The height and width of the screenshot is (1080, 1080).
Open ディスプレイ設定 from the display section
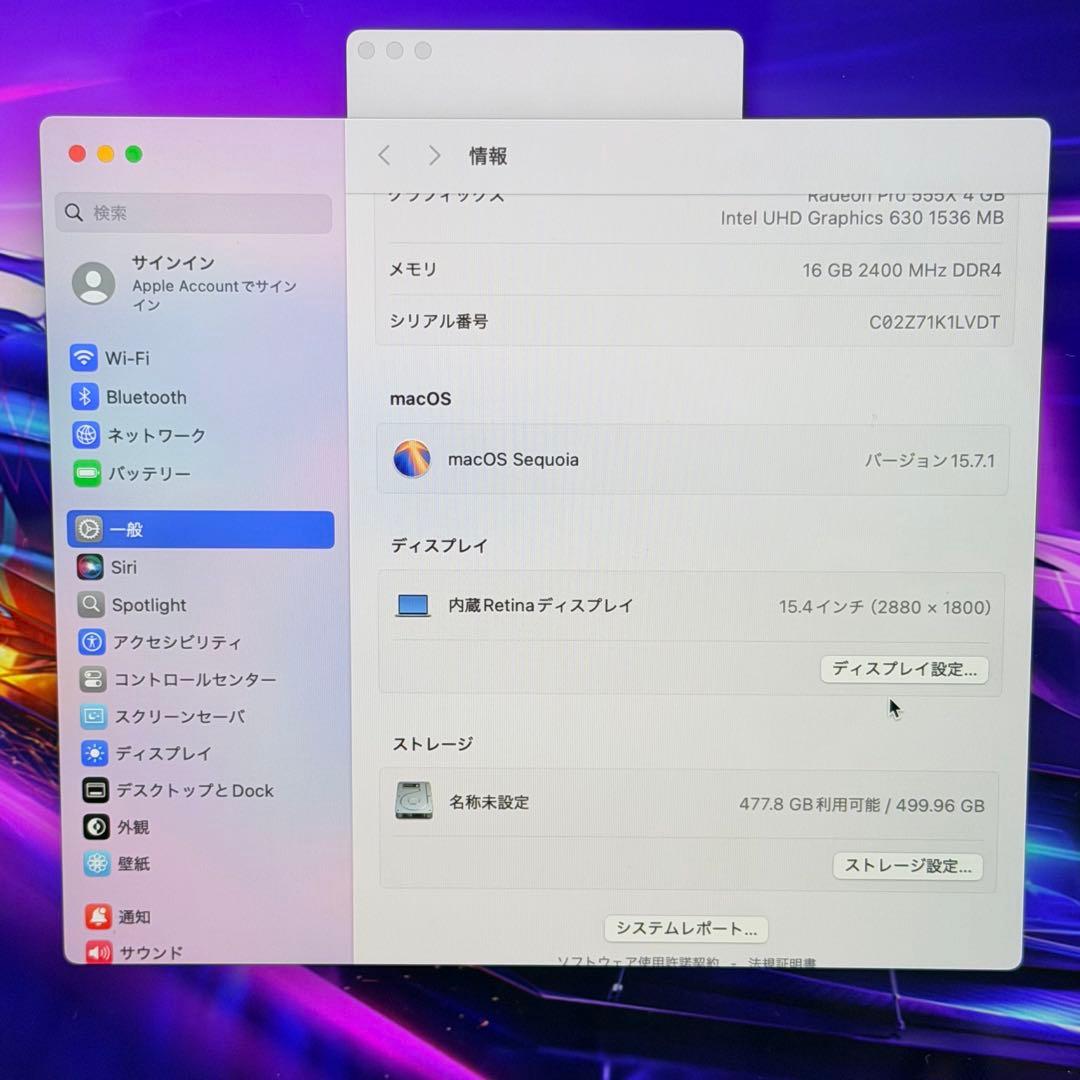click(903, 669)
